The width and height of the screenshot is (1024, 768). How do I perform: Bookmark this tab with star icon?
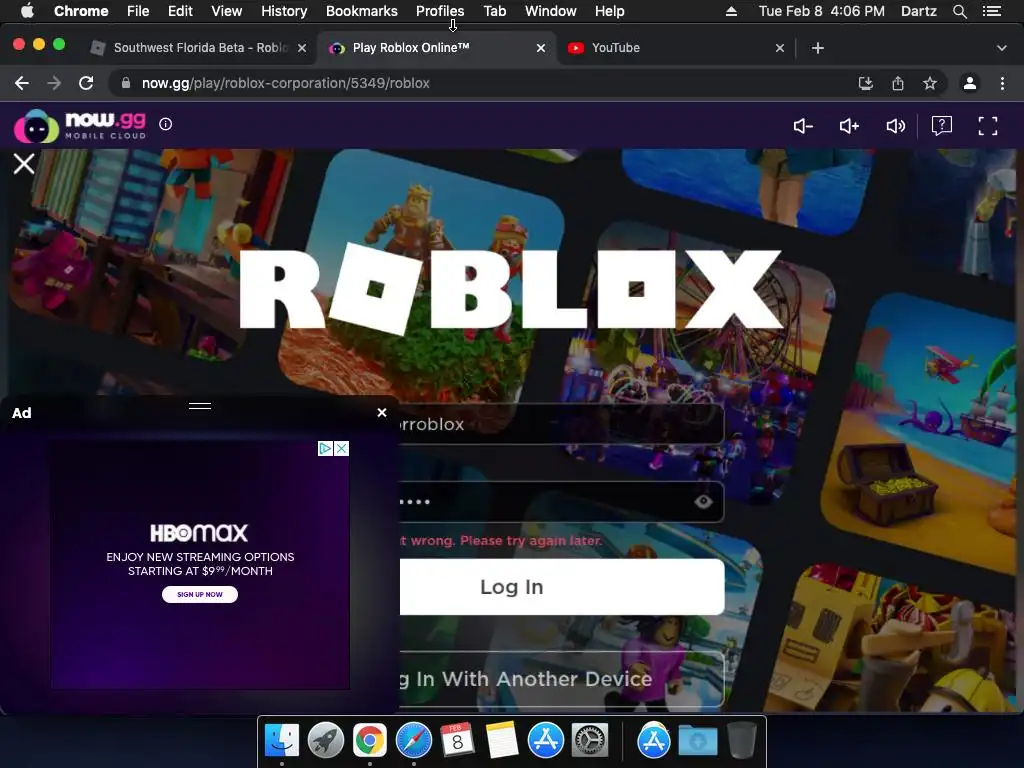(x=930, y=83)
